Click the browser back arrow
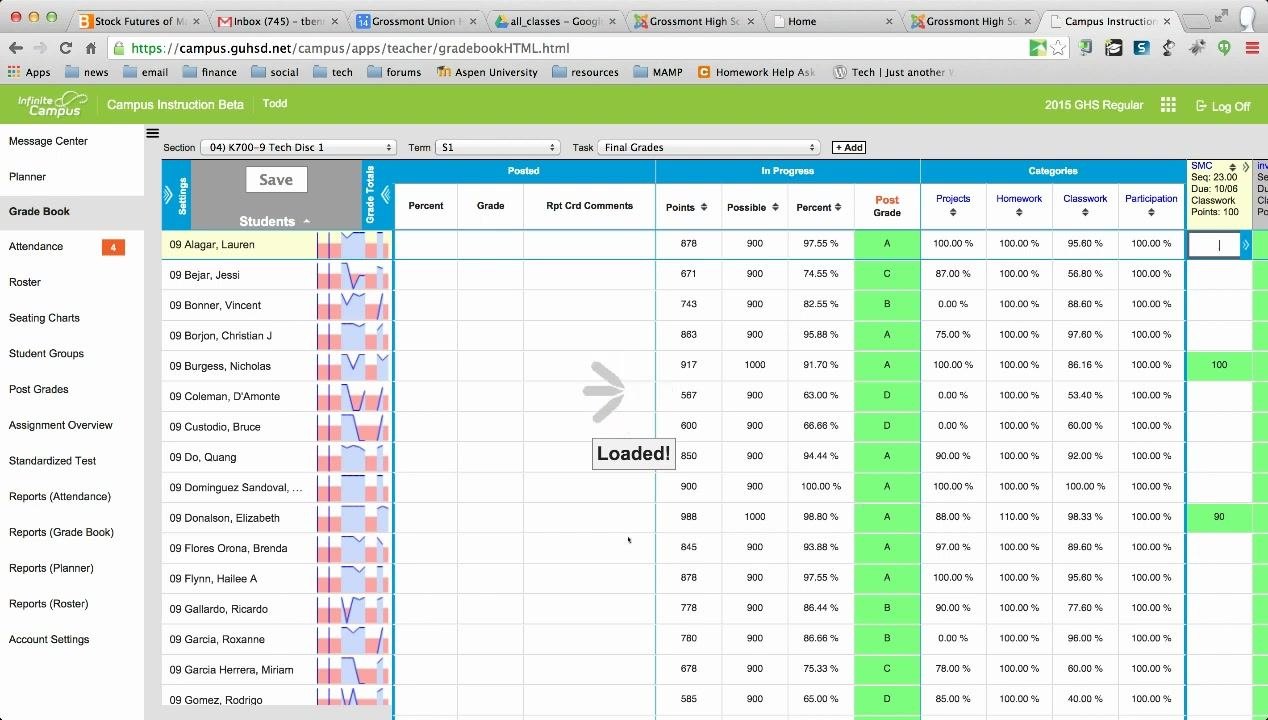Image resolution: width=1268 pixels, height=720 pixels. (x=15, y=48)
